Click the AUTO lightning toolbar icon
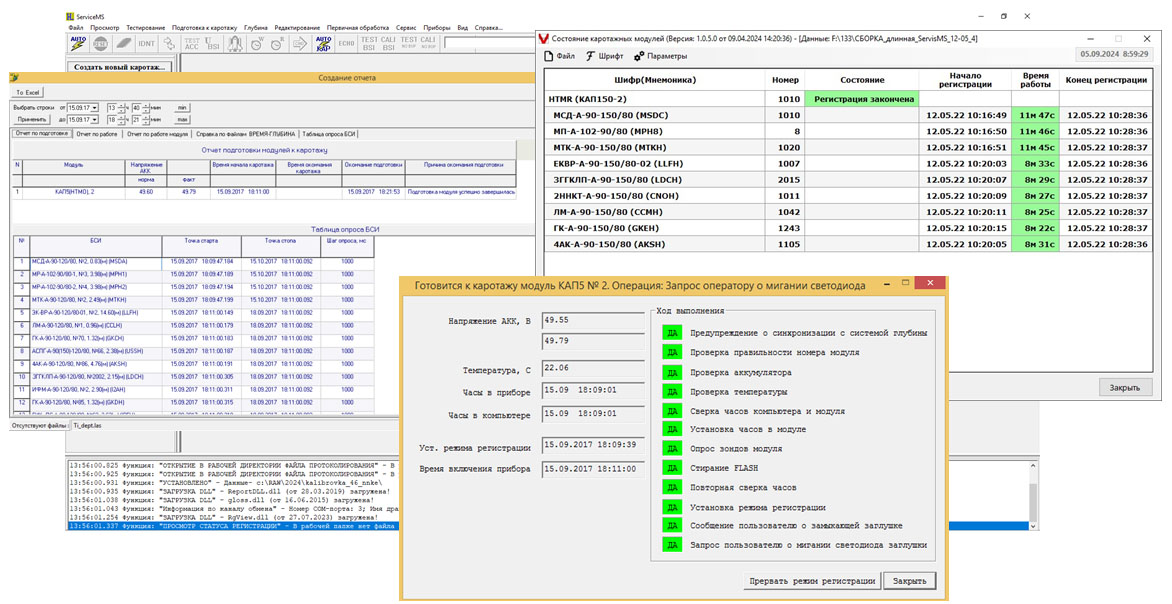The image size is (1172, 604). [x=78, y=43]
